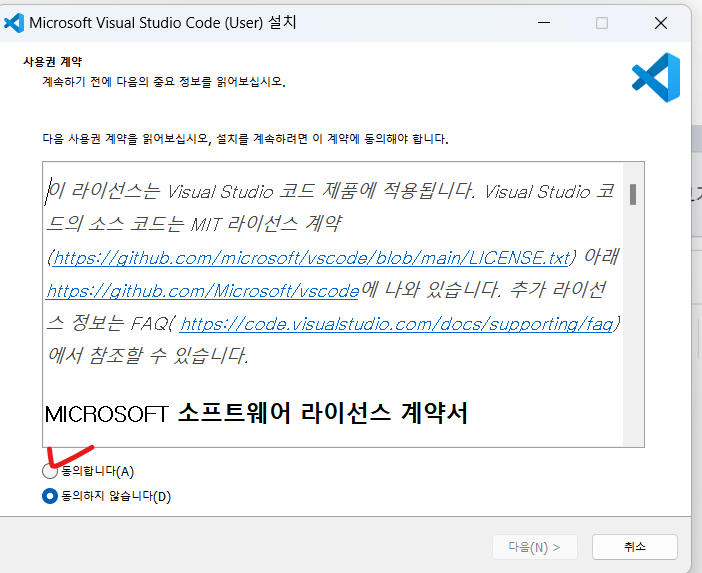Open the LICENSE.txt GitHub link
The width and height of the screenshot is (702, 573).
tap(312, 258)
